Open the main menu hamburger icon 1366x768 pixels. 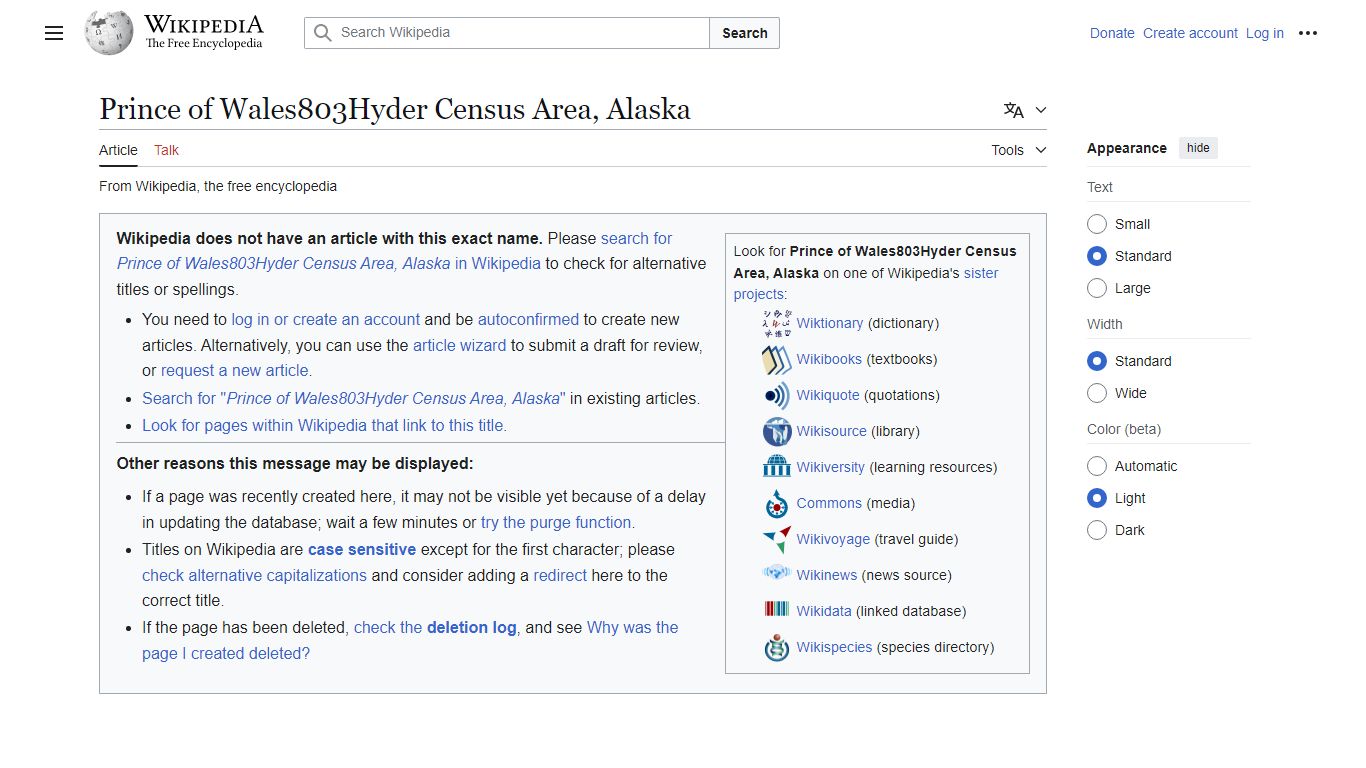click(x=54, y=33)
